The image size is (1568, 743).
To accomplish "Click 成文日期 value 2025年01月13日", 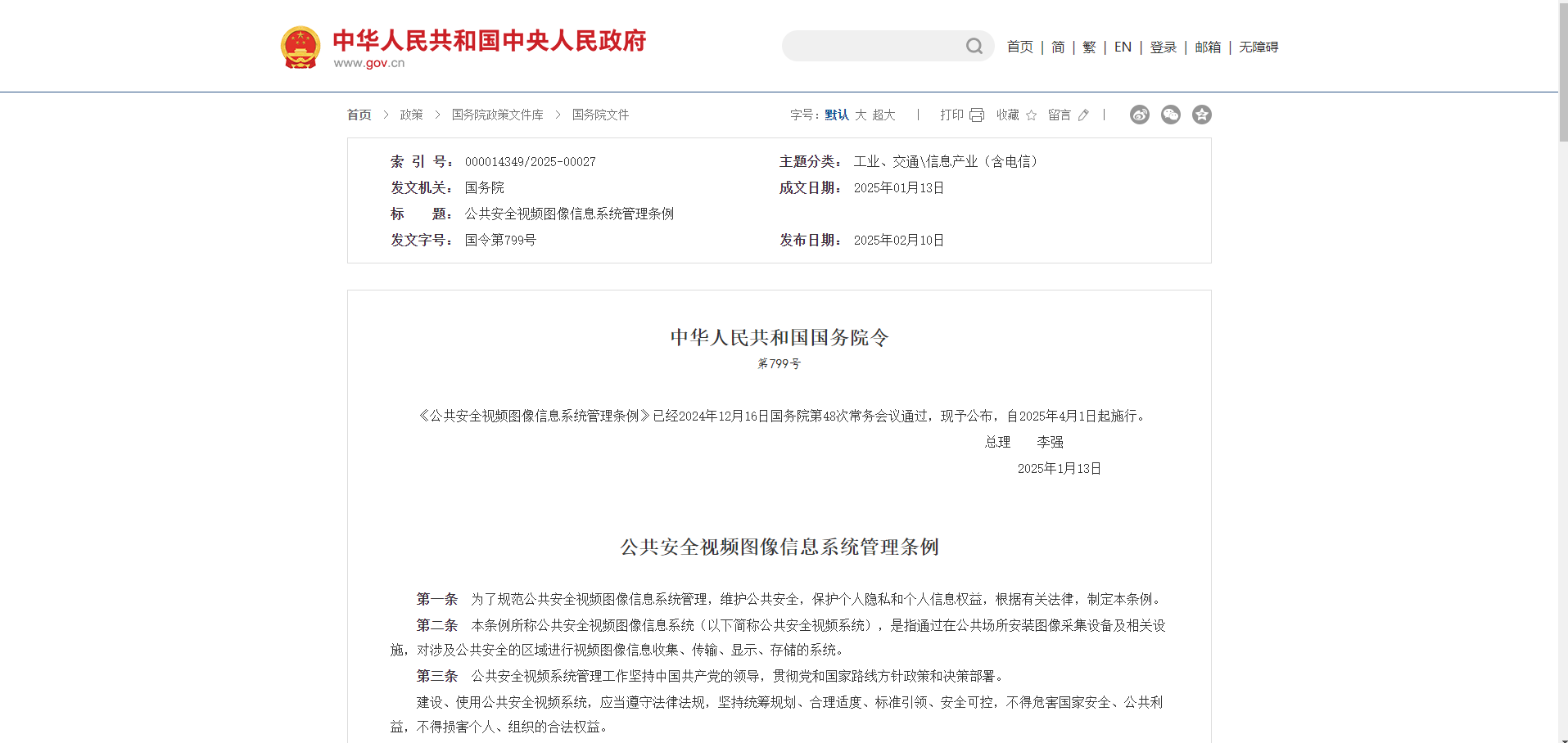I will point(899,188).
